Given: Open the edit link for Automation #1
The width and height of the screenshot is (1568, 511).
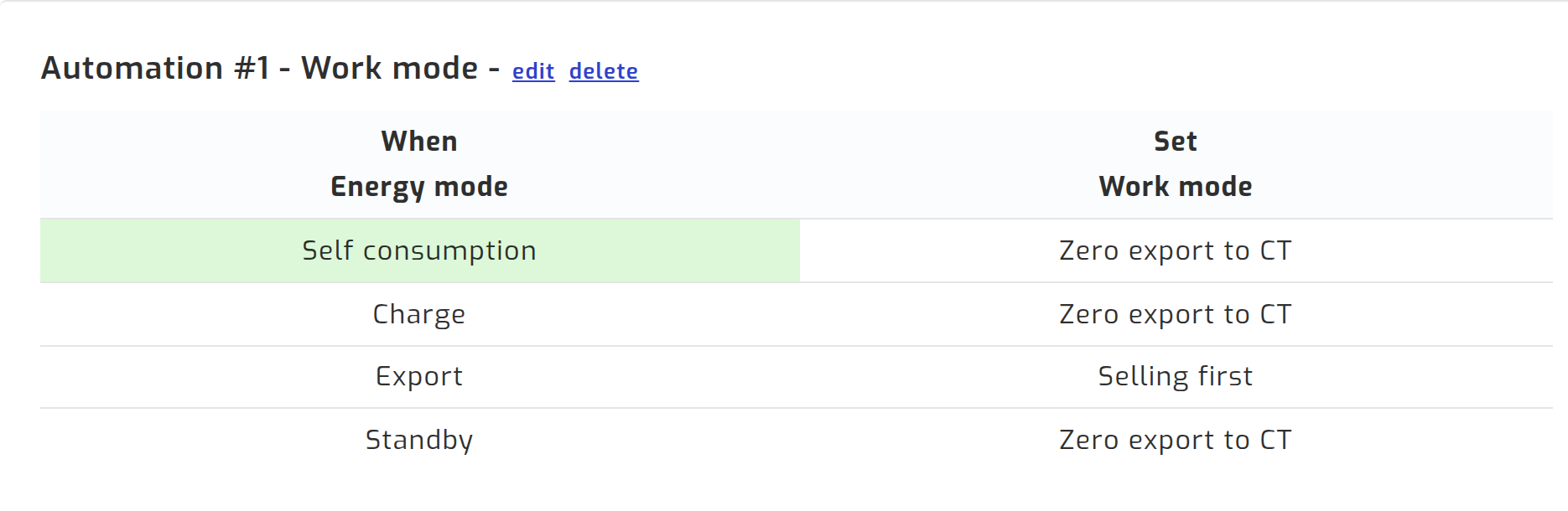Looking at the screenshot, I should click(x=533, y=71).
